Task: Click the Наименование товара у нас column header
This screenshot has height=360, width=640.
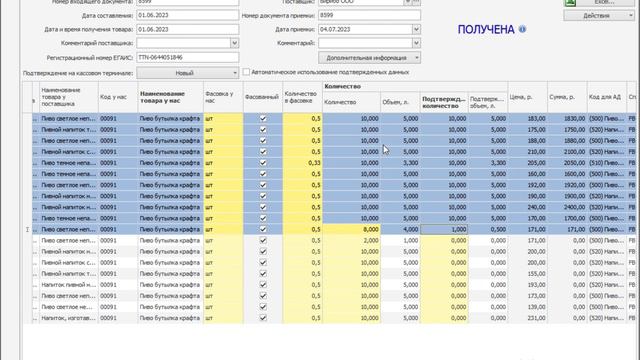Action: [170, 97]
